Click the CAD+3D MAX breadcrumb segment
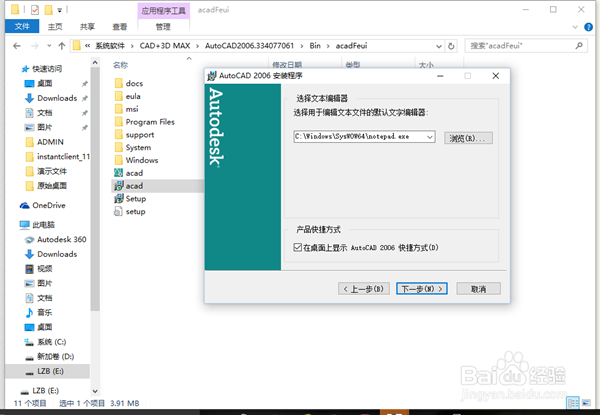The image size is (600, 415). [165, 46]
